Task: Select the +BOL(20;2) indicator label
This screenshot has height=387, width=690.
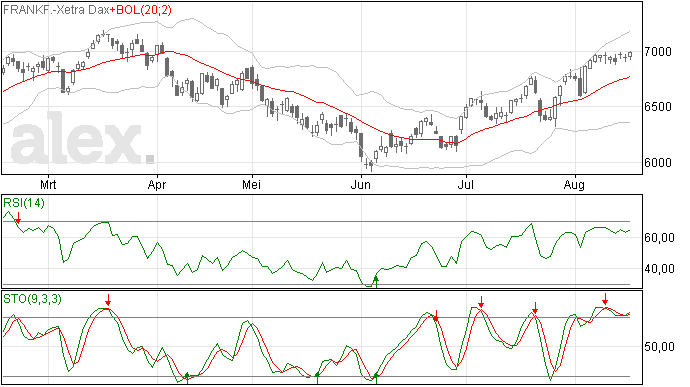Action: pos(141,10)
